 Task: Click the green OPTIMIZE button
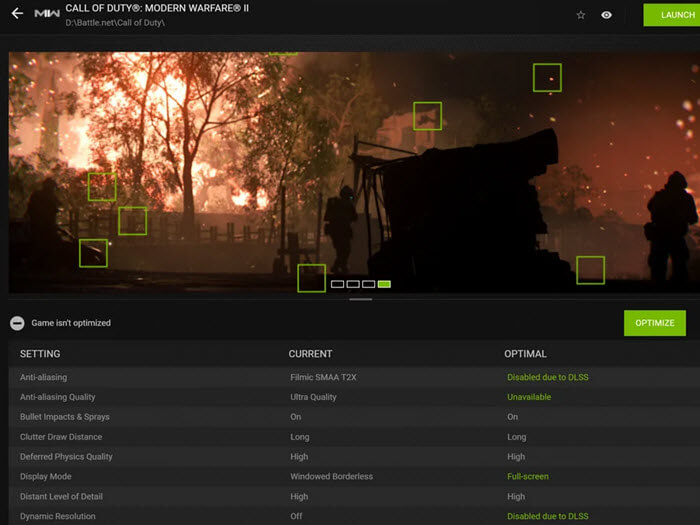[x=654, y=323]
